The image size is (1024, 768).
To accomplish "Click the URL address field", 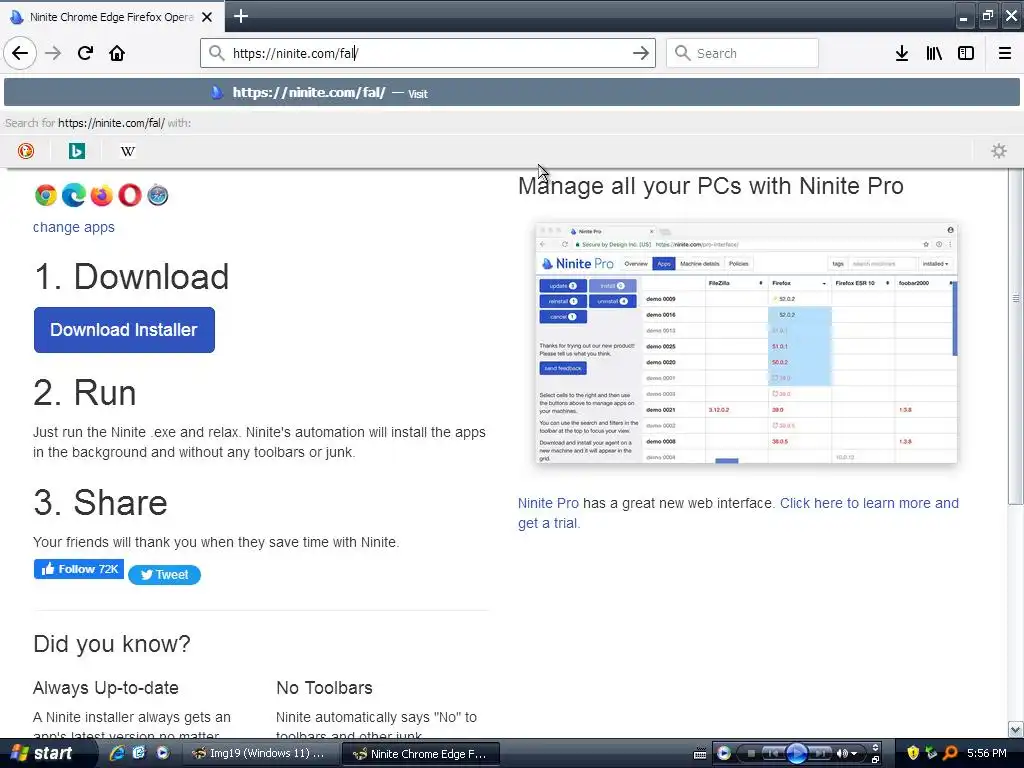I will (x=428, y=53).
